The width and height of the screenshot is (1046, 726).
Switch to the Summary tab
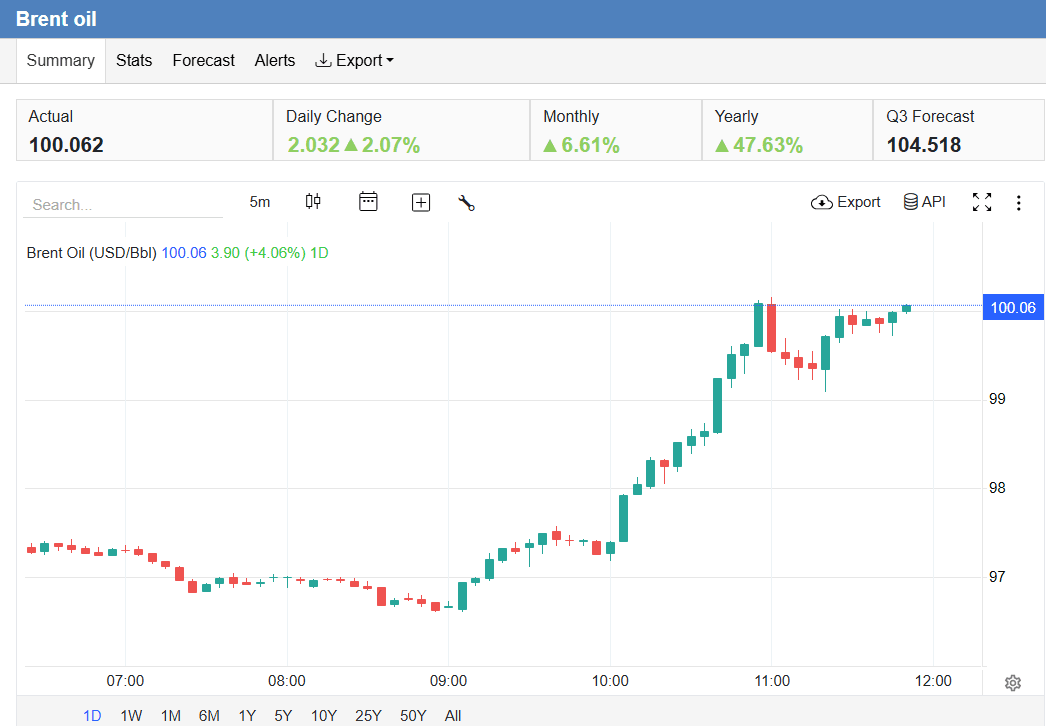[x=61, y=61]
